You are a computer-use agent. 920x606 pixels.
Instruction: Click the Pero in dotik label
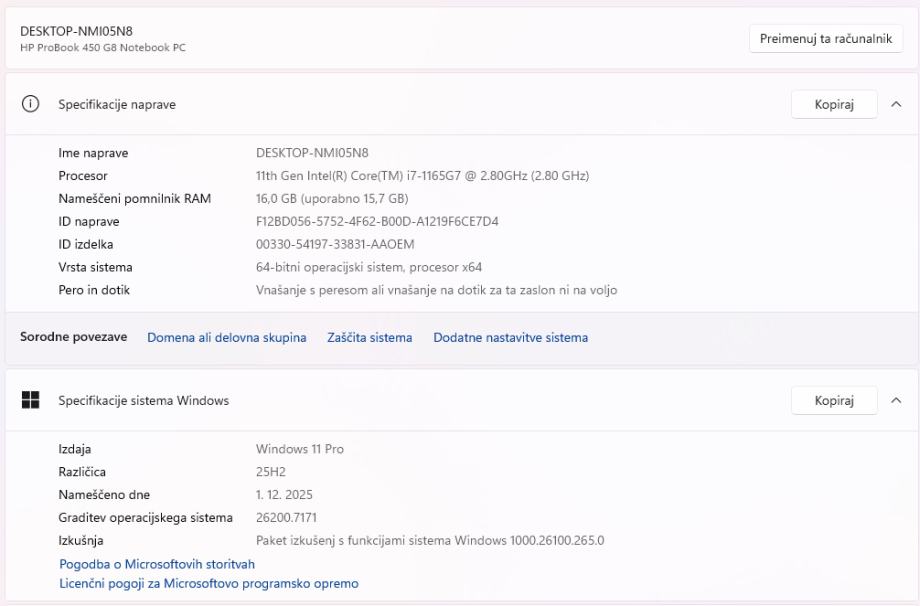pyautogui.click(x=94, y=290)
